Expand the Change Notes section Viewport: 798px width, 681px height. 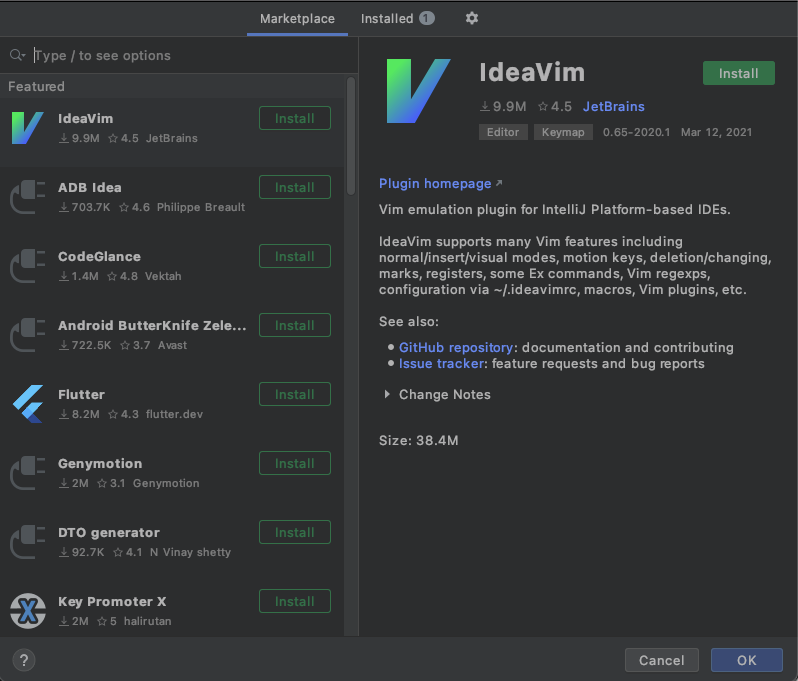[387, 394]
